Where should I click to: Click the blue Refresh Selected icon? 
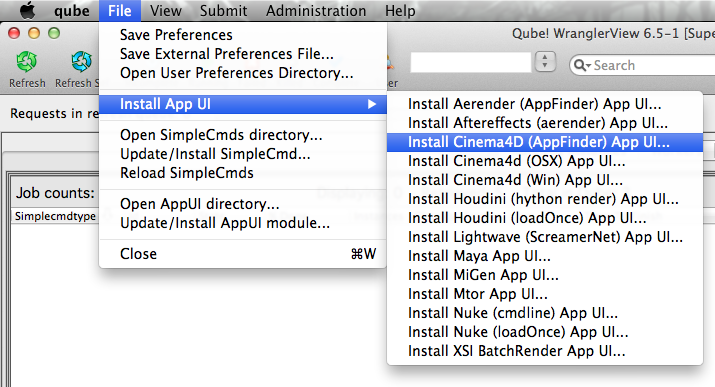pyautogui.click(x=82, y=62)
